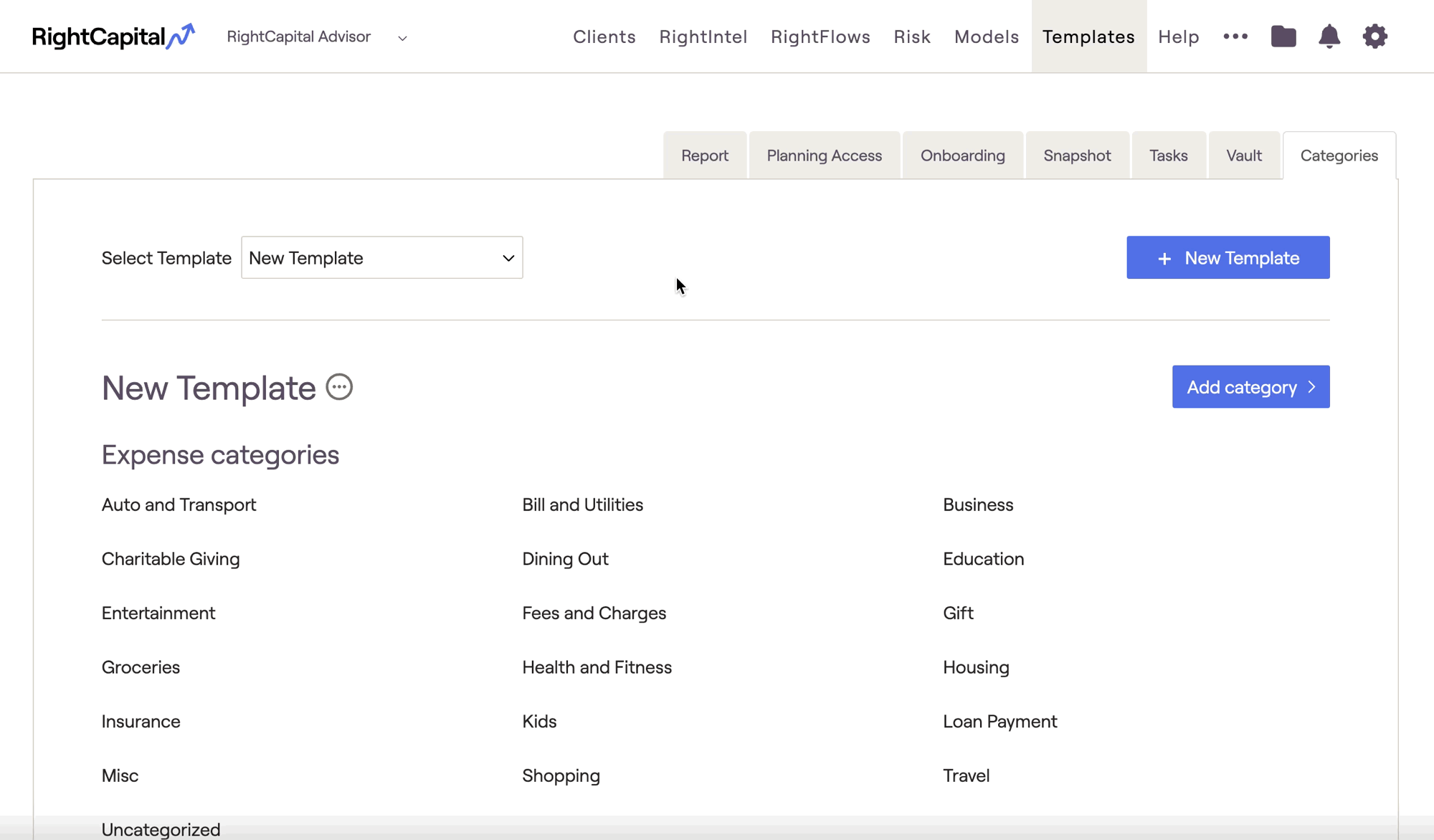Select the Kids category

539,722
